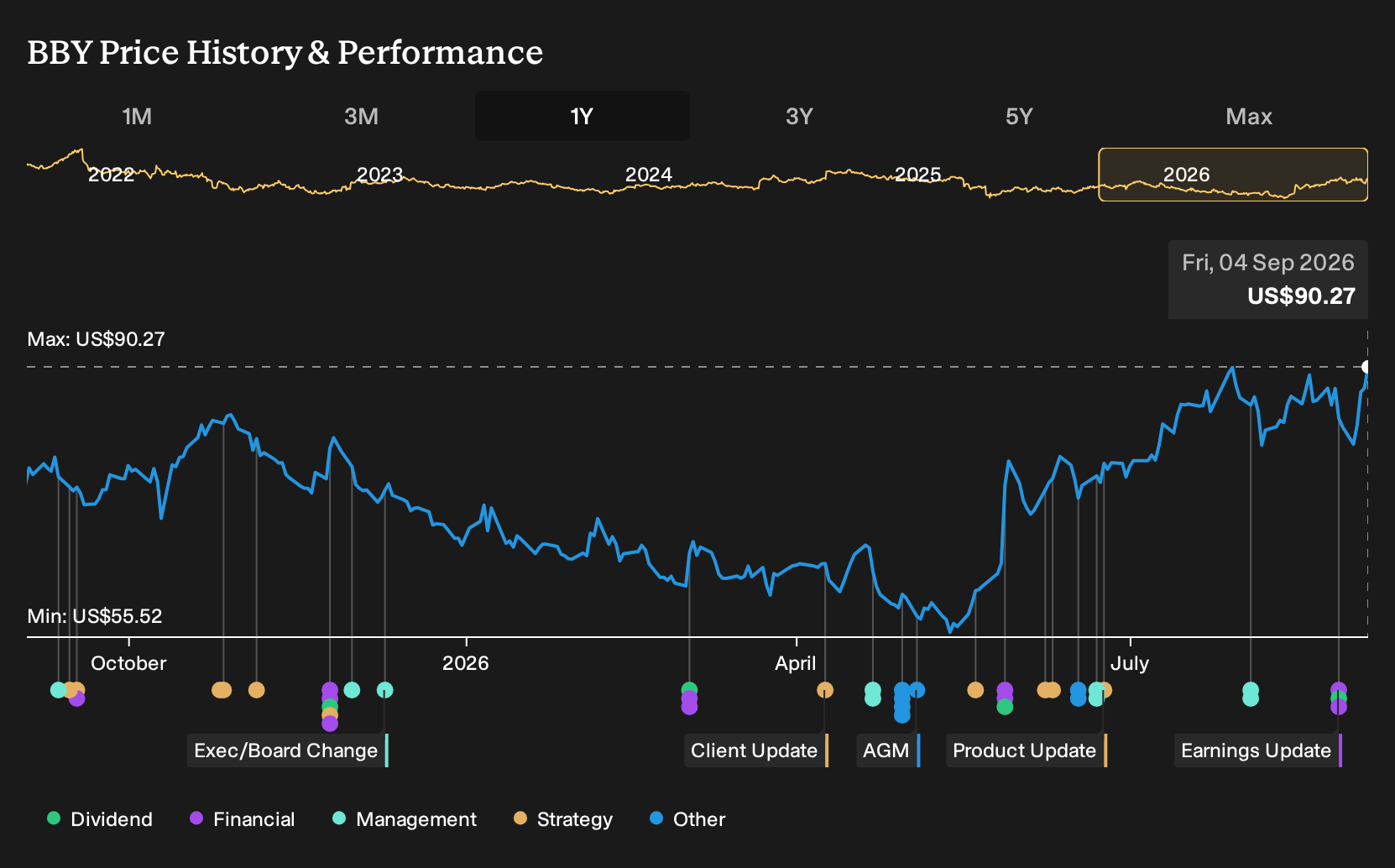Screen dimensions: 1395x868
Task: Click the October axis label
Action: (x=128, y=663)
